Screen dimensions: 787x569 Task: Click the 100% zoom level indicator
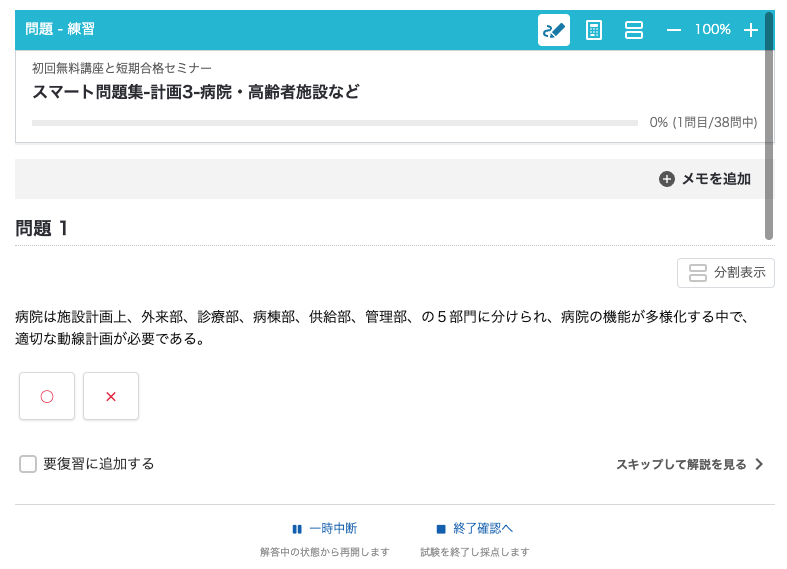[x=712, y=30]
